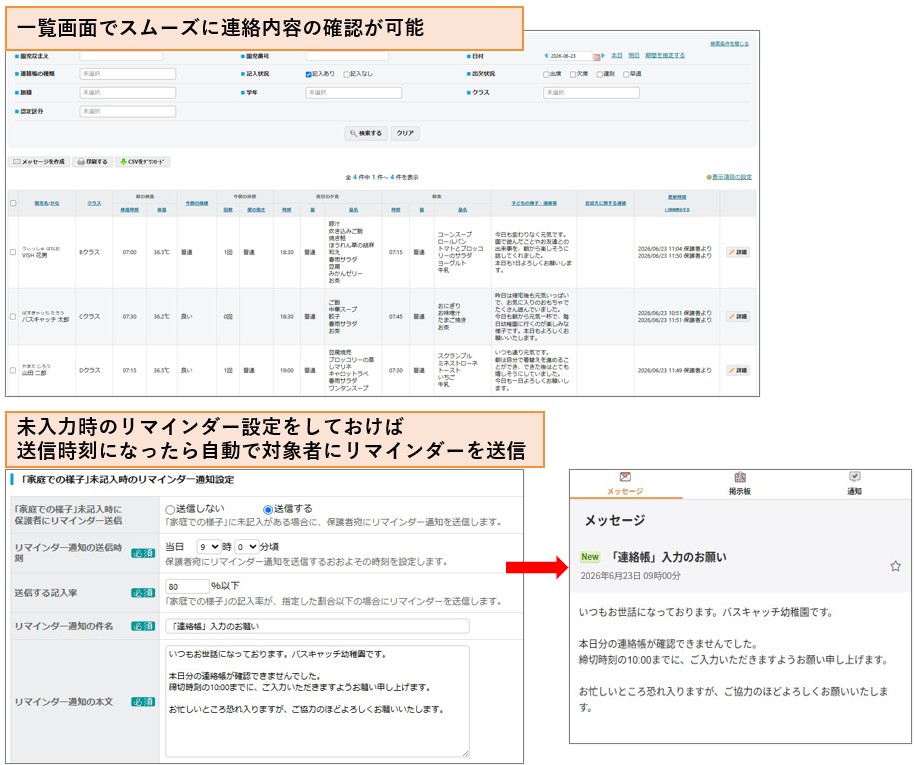Check the 記入なし checkbox
Viewport: 915px width, 765px height.
347,74
